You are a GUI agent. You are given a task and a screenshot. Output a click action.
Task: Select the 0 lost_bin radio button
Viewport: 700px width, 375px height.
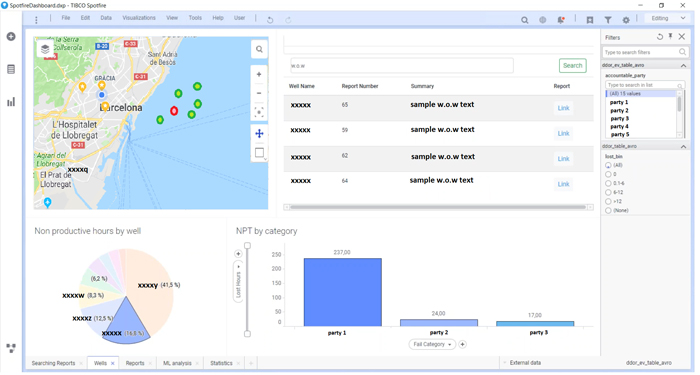[x=608, y=174]
